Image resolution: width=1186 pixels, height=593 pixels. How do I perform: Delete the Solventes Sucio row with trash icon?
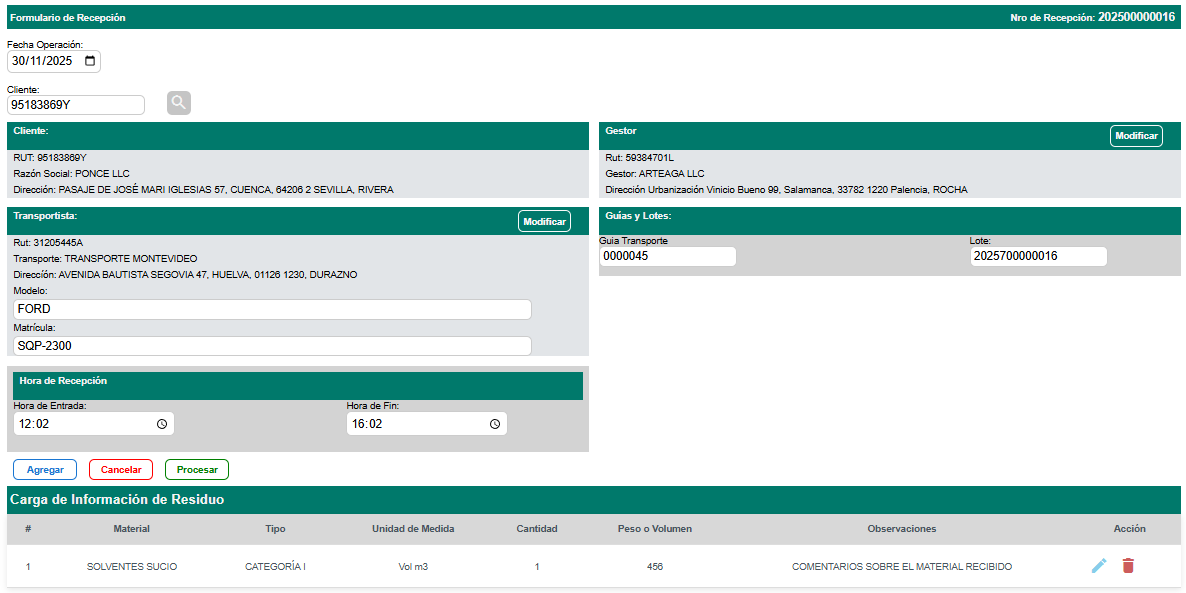1128,566
